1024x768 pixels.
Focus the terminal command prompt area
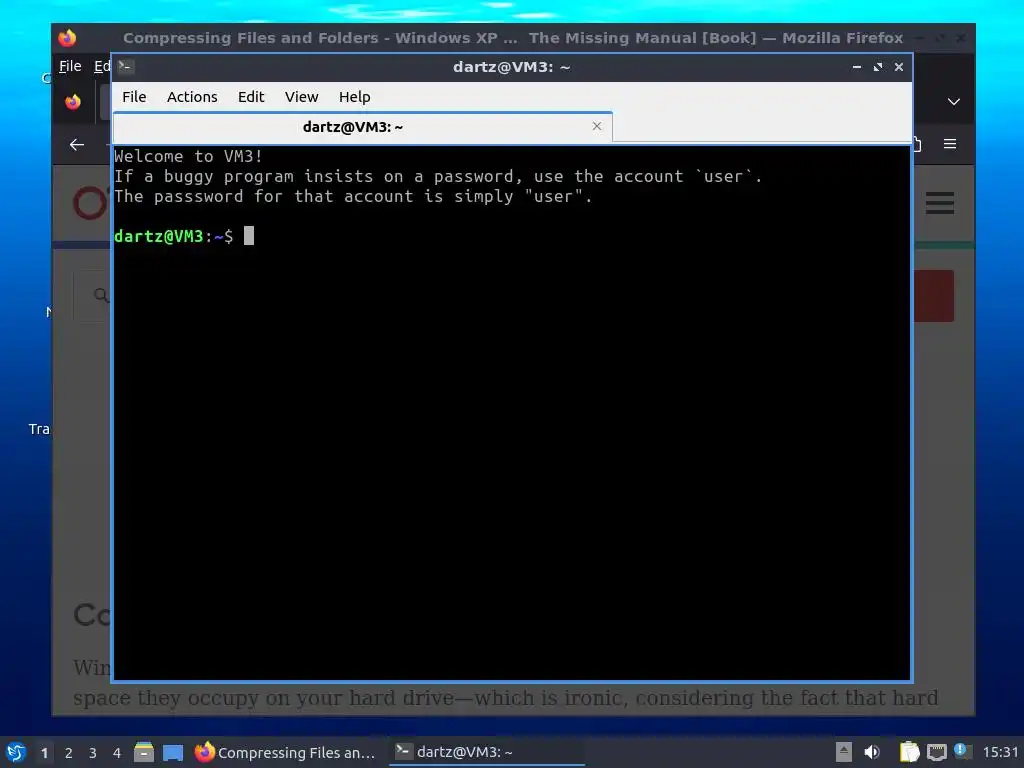pyautogui.click(x=512, y=412)
